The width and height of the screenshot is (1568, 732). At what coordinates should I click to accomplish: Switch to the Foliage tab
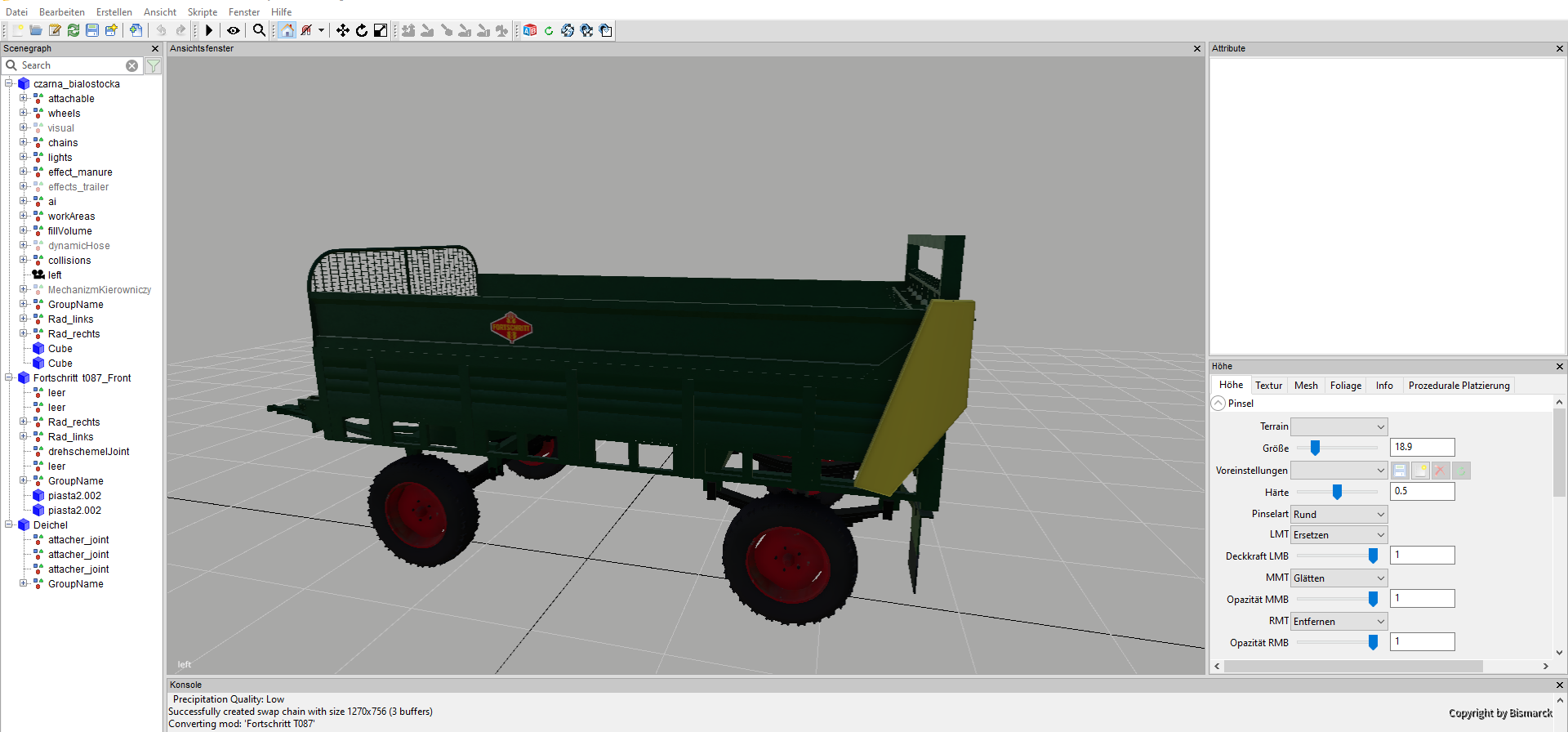(x=1346, y=386)
